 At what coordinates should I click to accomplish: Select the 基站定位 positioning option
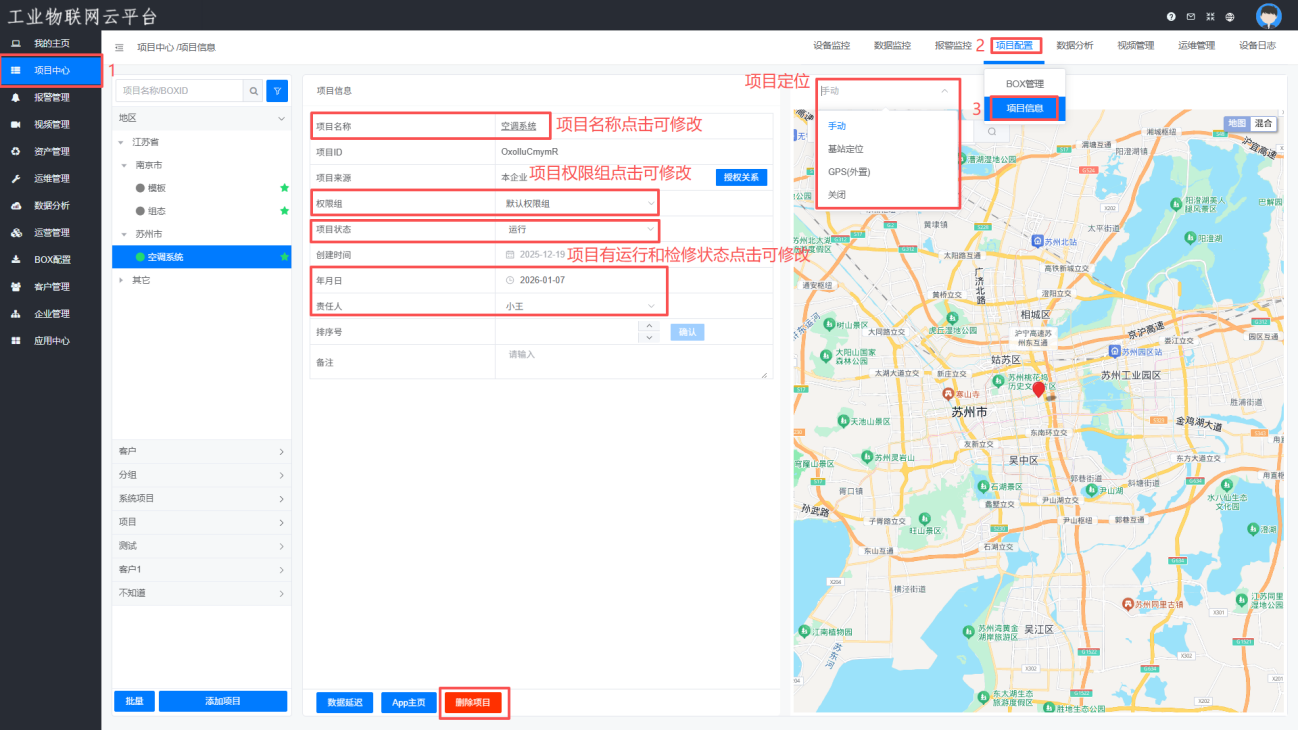click(x=845, y=149)
